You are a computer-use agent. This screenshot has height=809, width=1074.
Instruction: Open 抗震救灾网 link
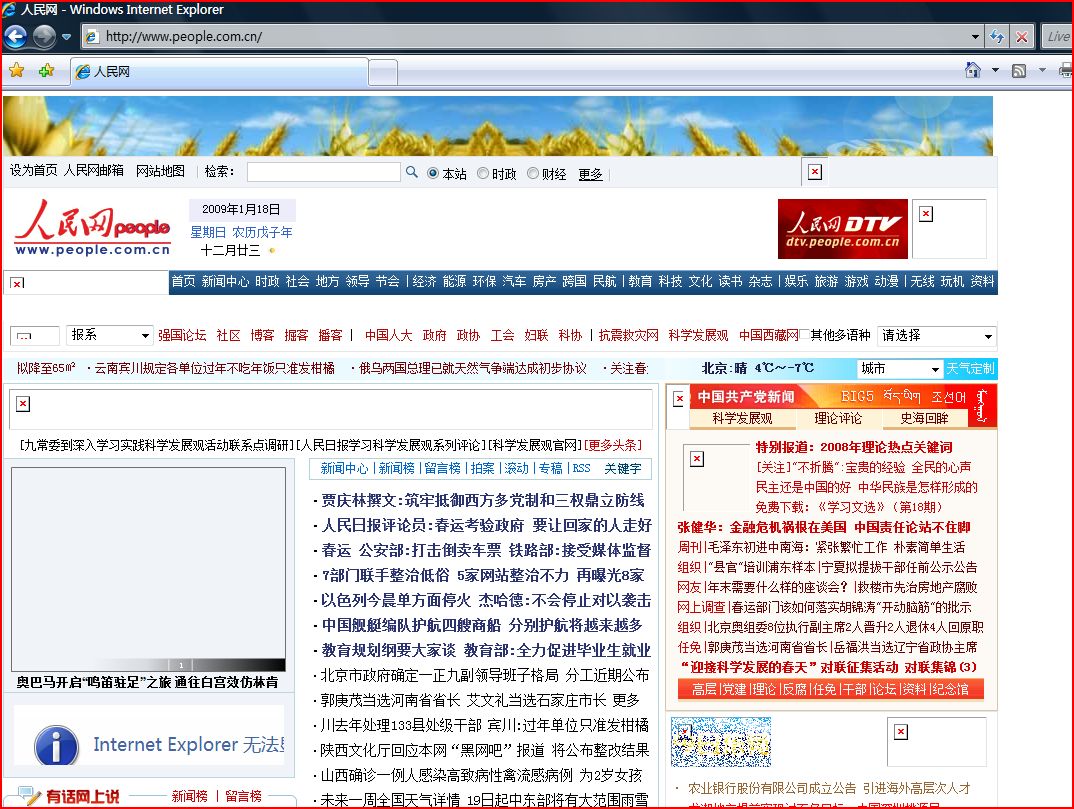click(x=629, y=335)
